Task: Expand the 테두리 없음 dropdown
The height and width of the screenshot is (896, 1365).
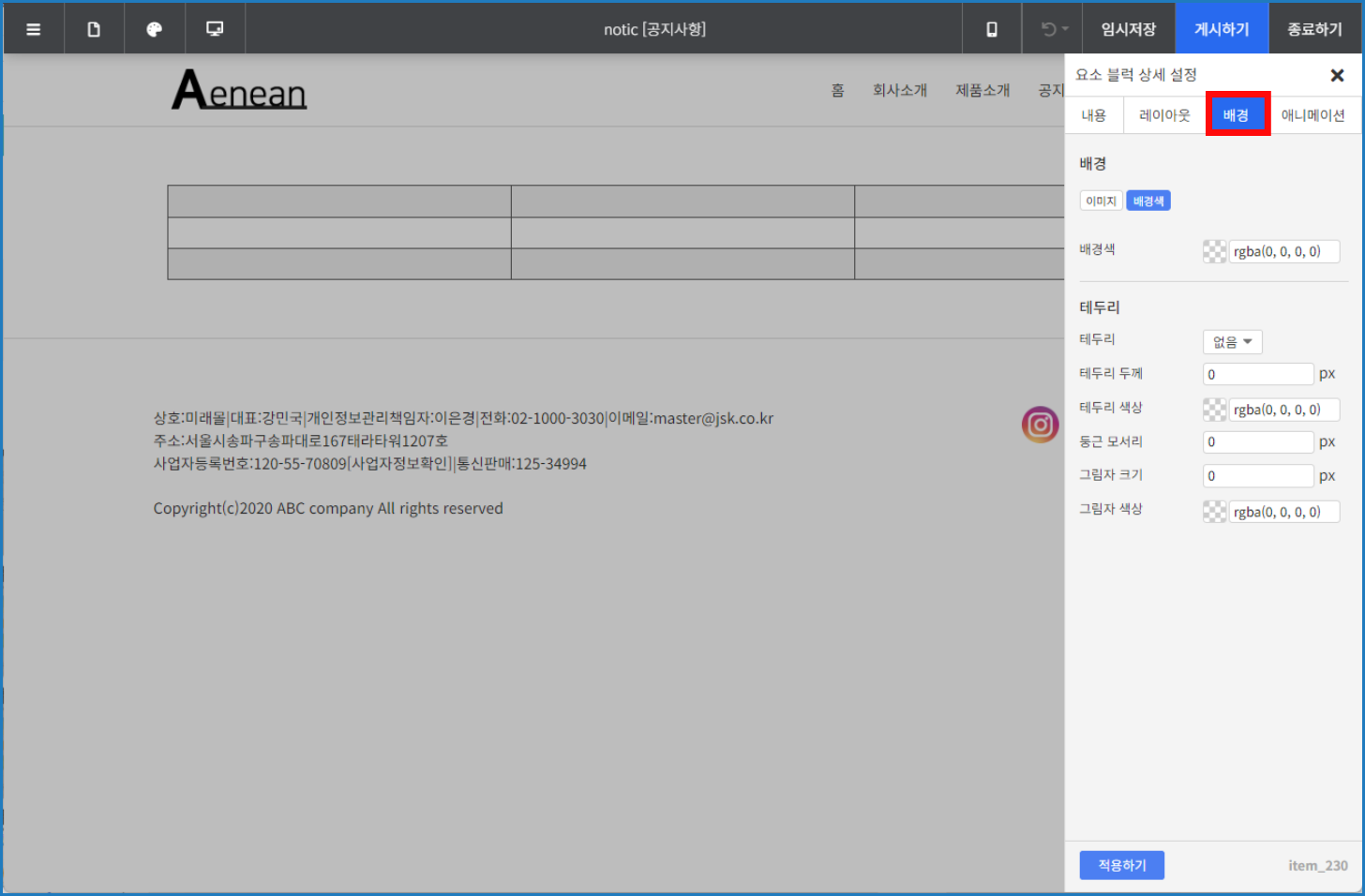Action: pyautogui.click(x=1232, y=342)
